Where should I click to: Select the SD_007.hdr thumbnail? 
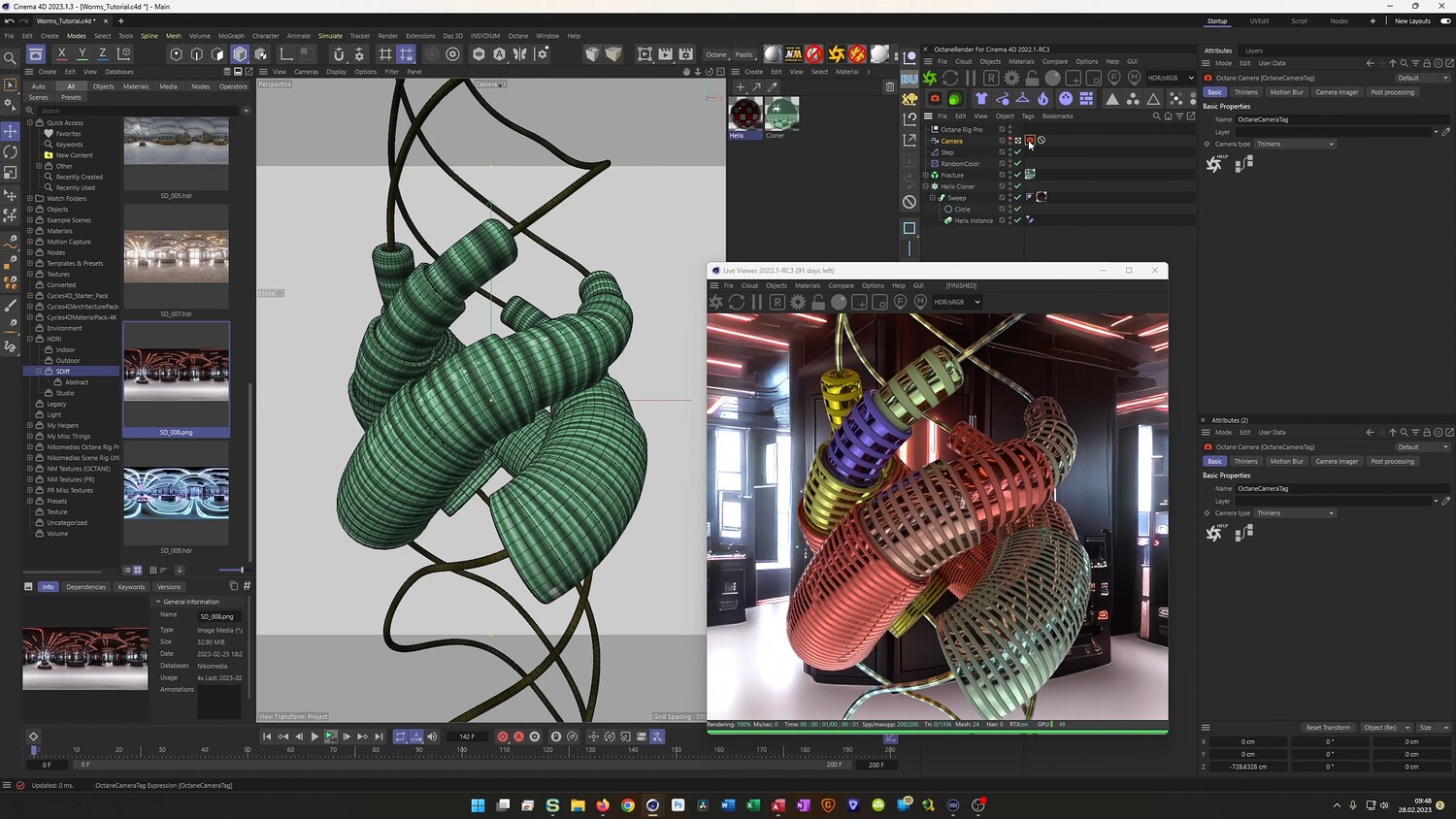177,255
